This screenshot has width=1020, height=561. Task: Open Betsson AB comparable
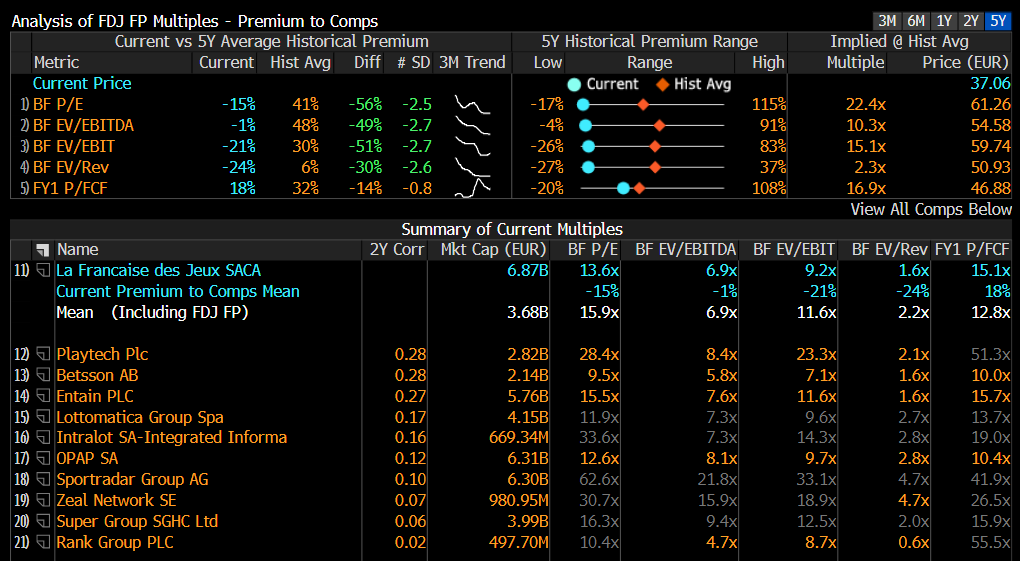[97, 375]
